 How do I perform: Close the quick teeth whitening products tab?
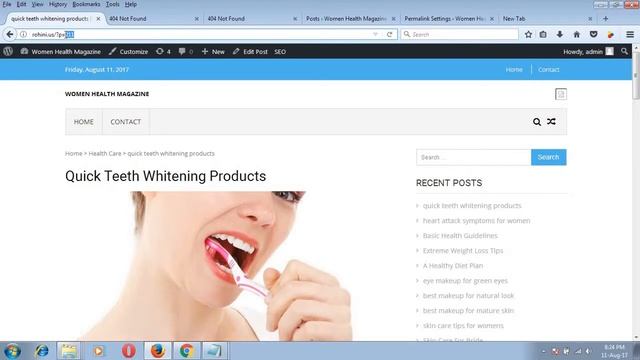(x=98, y=19)
